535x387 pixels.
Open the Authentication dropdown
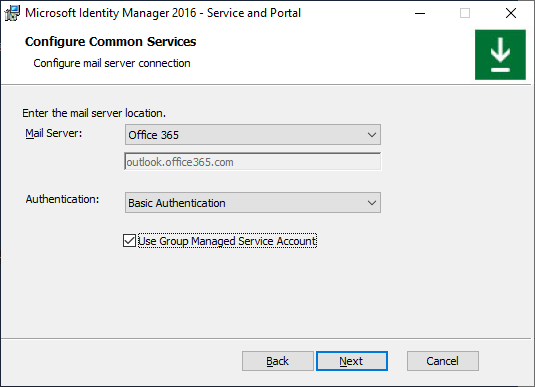(253, 203)
